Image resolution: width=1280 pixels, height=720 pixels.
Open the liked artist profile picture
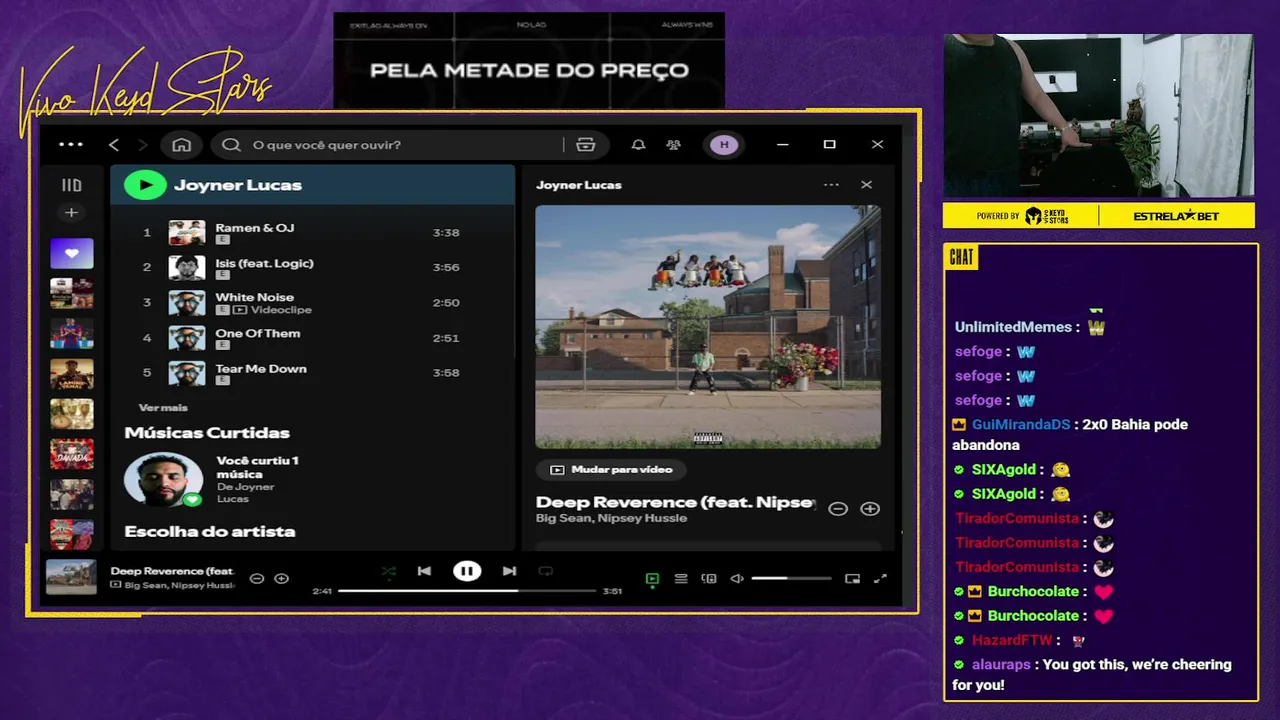[163, 480]
